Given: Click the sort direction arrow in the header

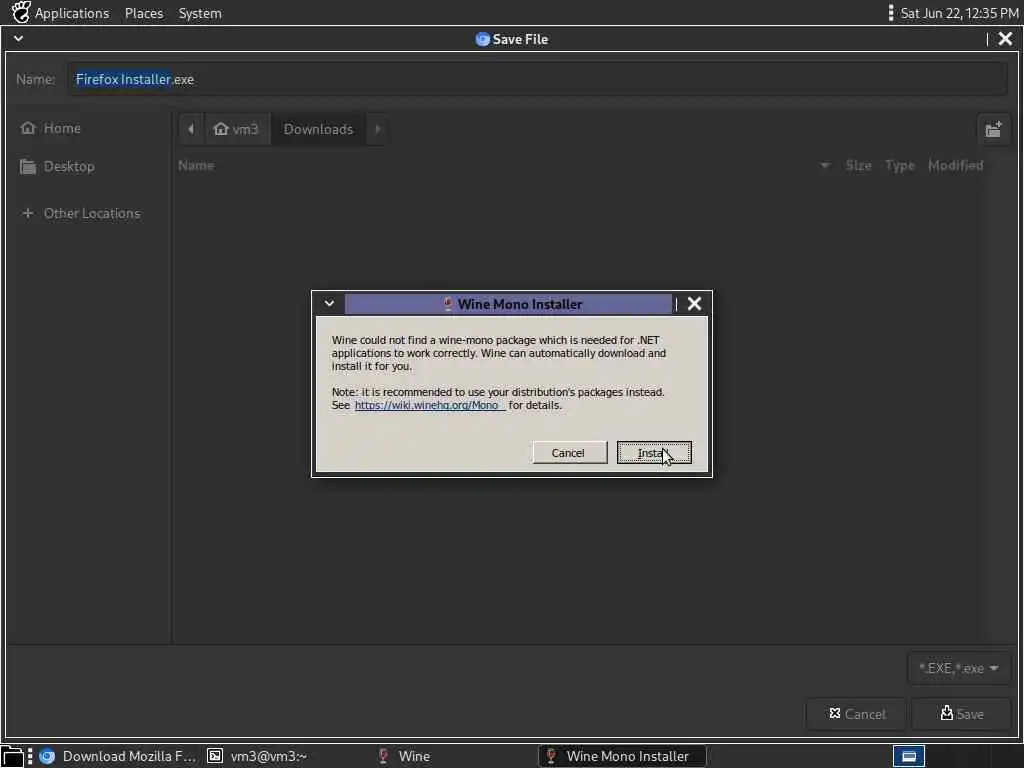Looking at the screenshot, I should pyautogui.click(x=825, y=166).
